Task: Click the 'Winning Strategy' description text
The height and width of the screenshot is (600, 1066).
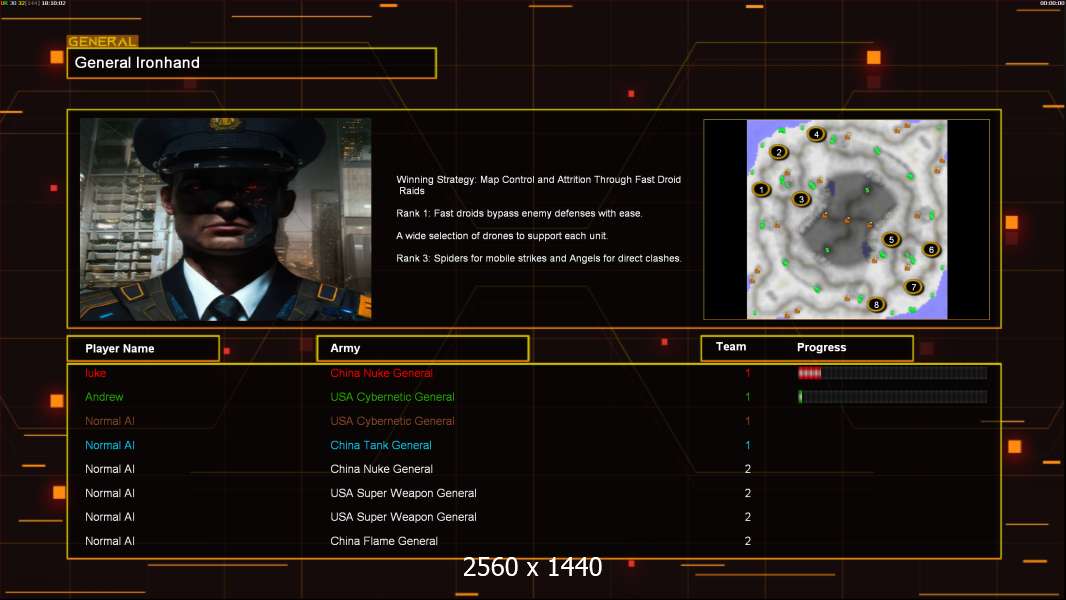Action: point(538,185)
